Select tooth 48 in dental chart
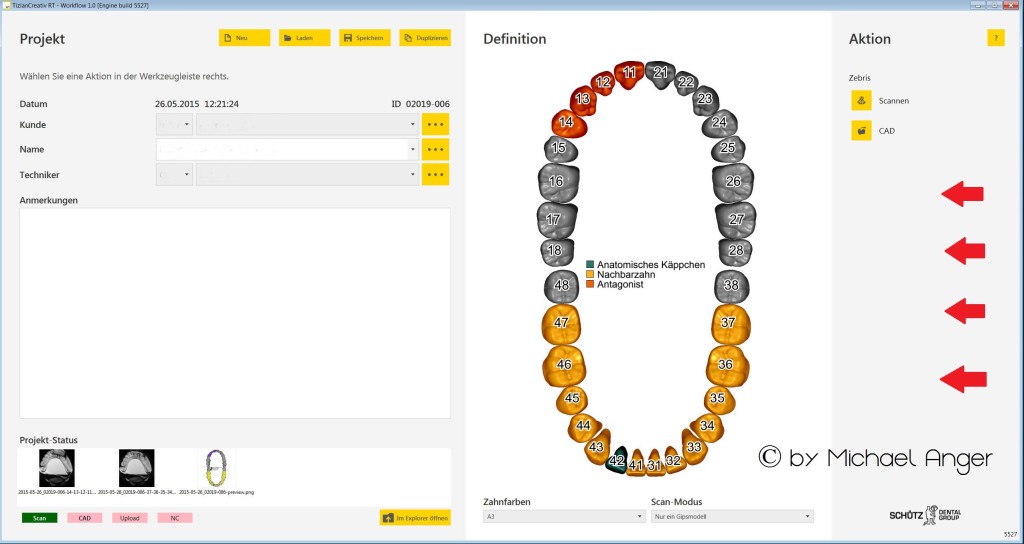 562,285
